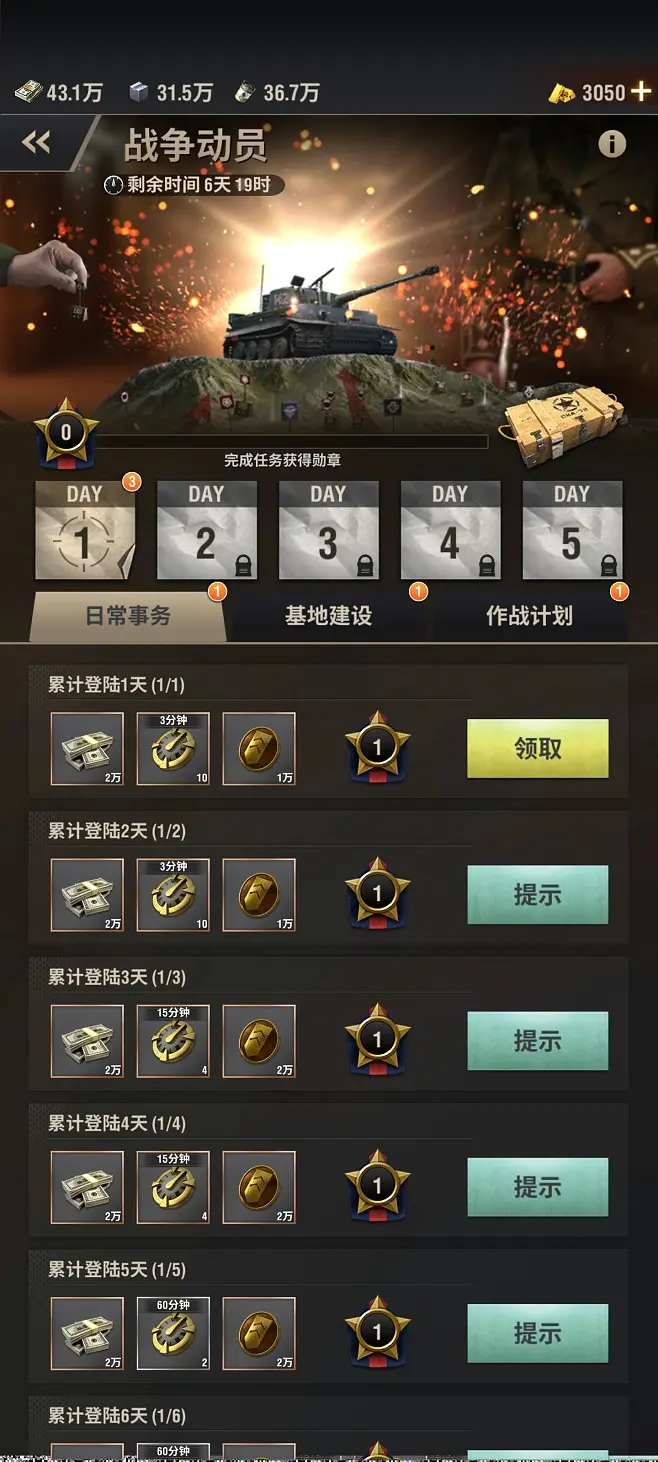Tap the medal star in 累计登陆4天 row
Image resolution: width=658 pixels, height=1462 pixels.
(x=377, y=1187)
